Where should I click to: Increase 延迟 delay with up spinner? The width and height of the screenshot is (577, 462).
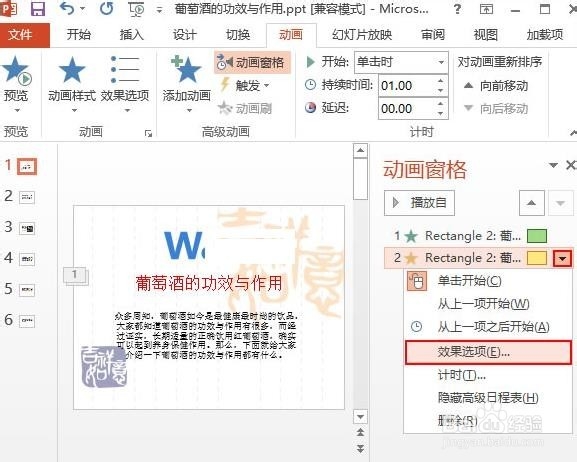[440, 103]
